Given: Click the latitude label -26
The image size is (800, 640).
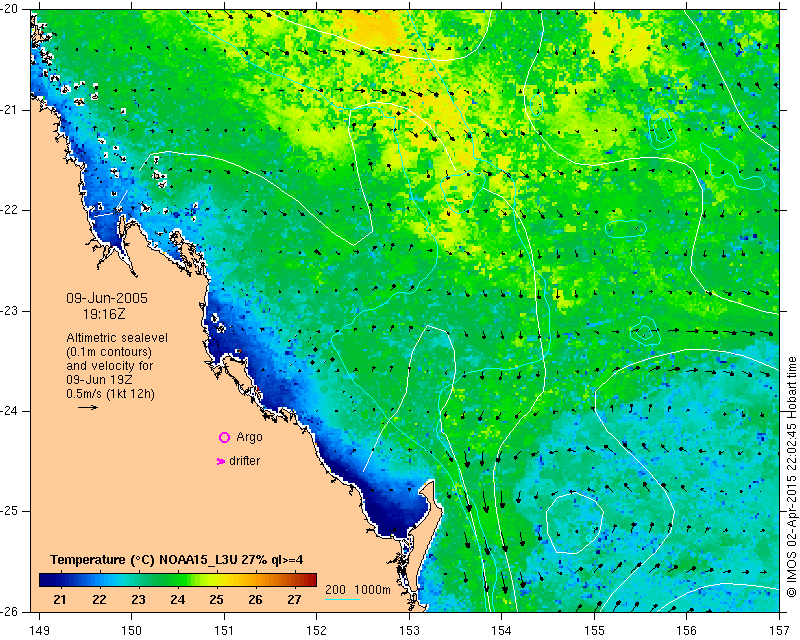Looking at the screenshot, I should [x=9, y=611].
